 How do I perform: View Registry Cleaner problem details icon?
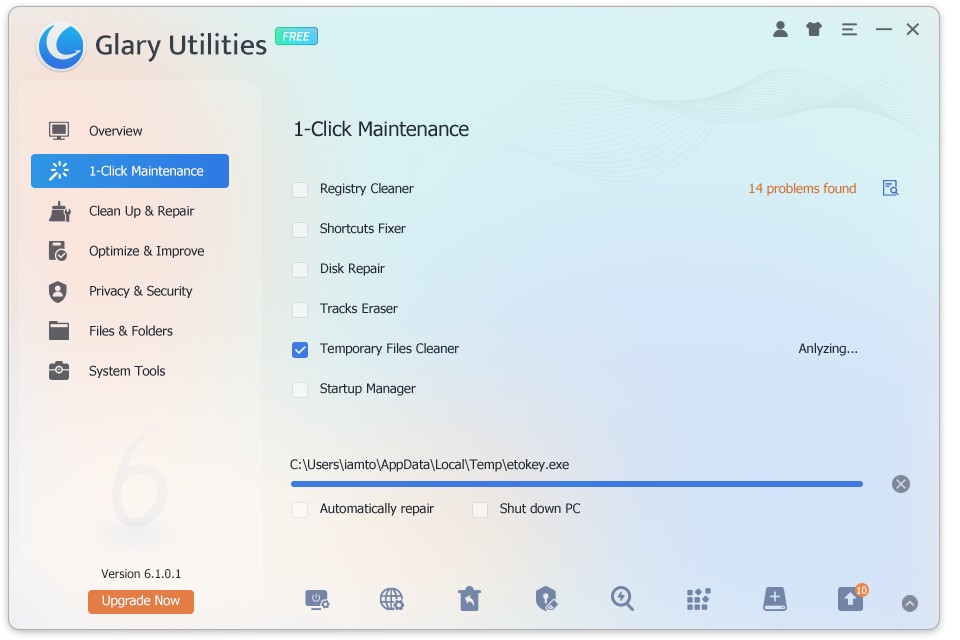[x=890, y=188]
